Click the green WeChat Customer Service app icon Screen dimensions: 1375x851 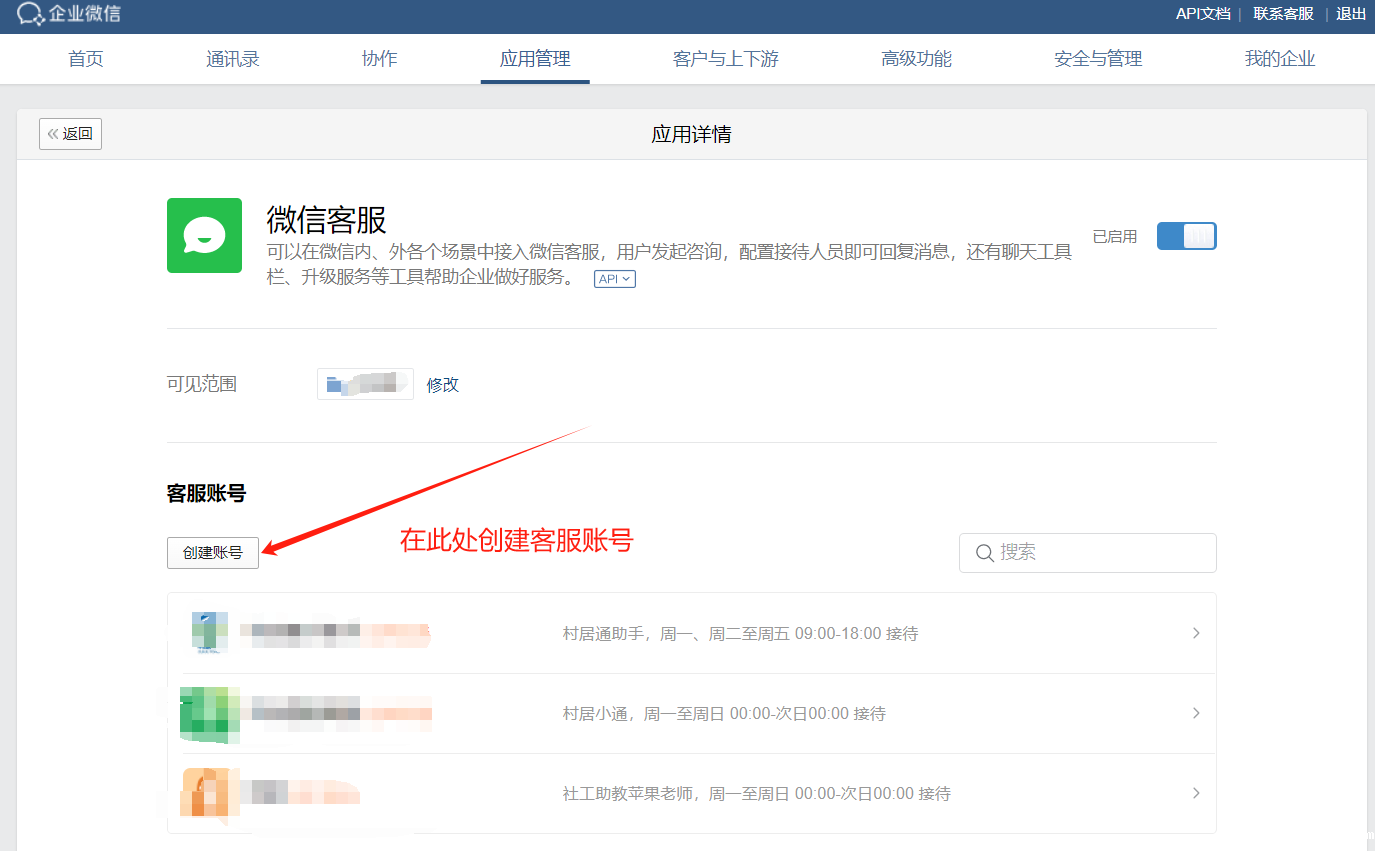click(204, 235)
